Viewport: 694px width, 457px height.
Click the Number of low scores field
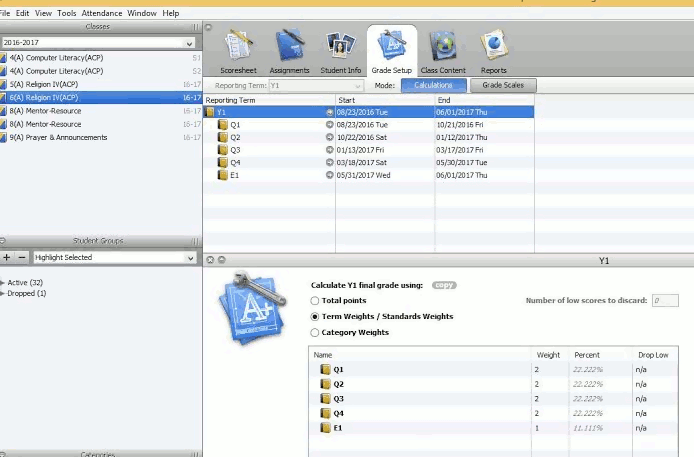pyautogui.click(x=665, y=301)
